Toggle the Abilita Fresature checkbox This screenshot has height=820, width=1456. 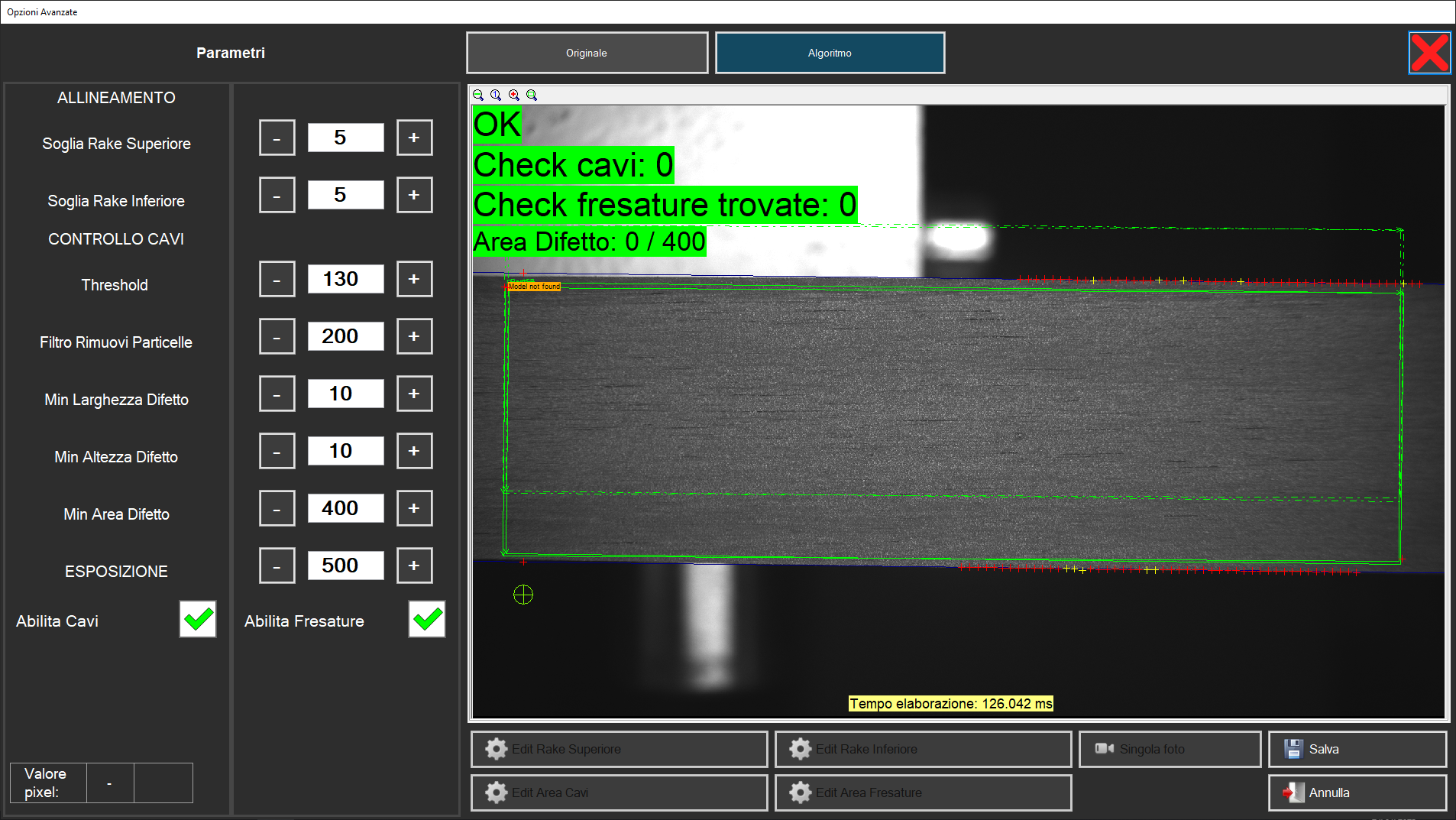[x=427, y=619]
